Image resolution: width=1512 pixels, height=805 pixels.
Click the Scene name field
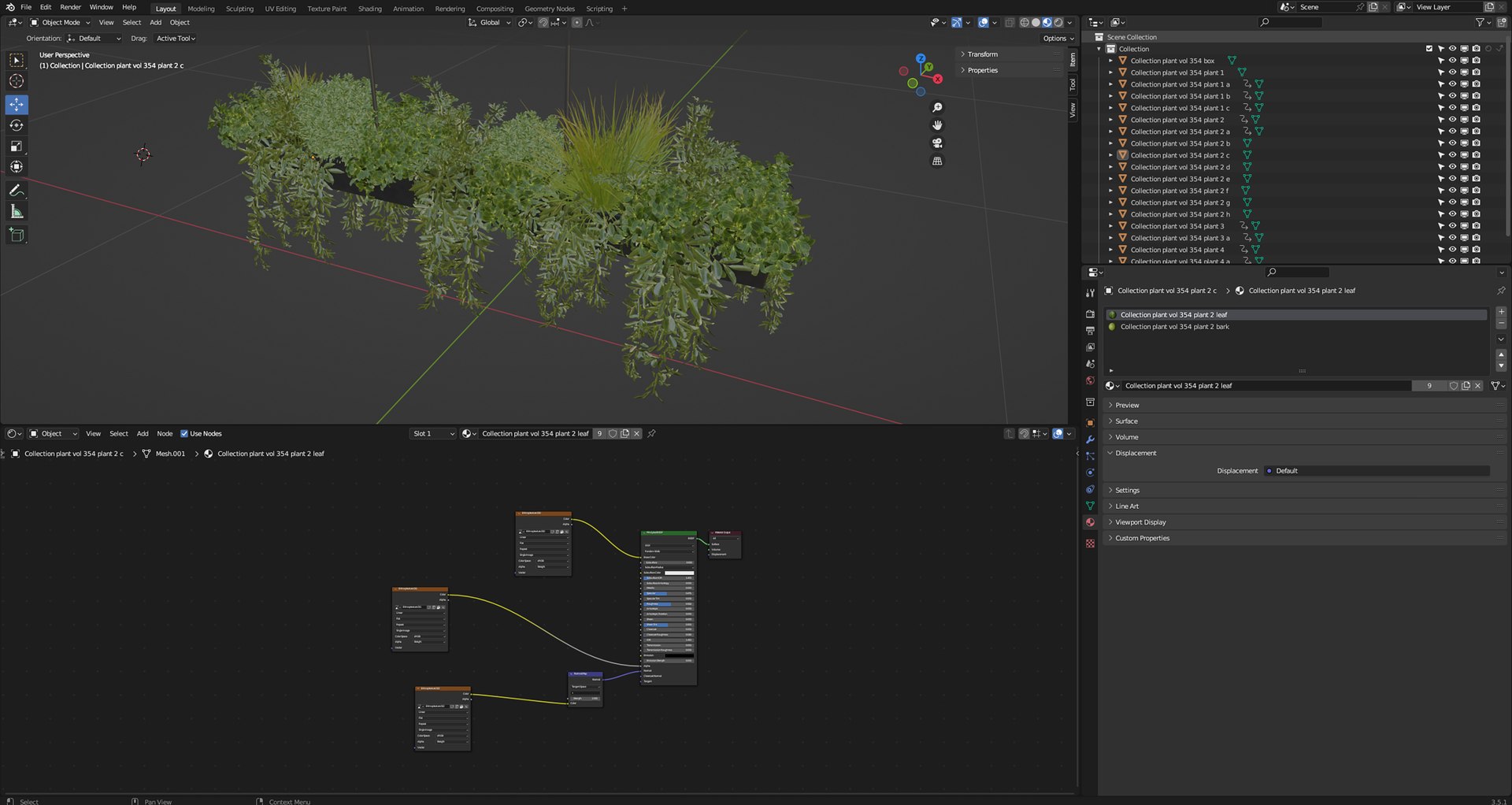(x=1326, y=7)
